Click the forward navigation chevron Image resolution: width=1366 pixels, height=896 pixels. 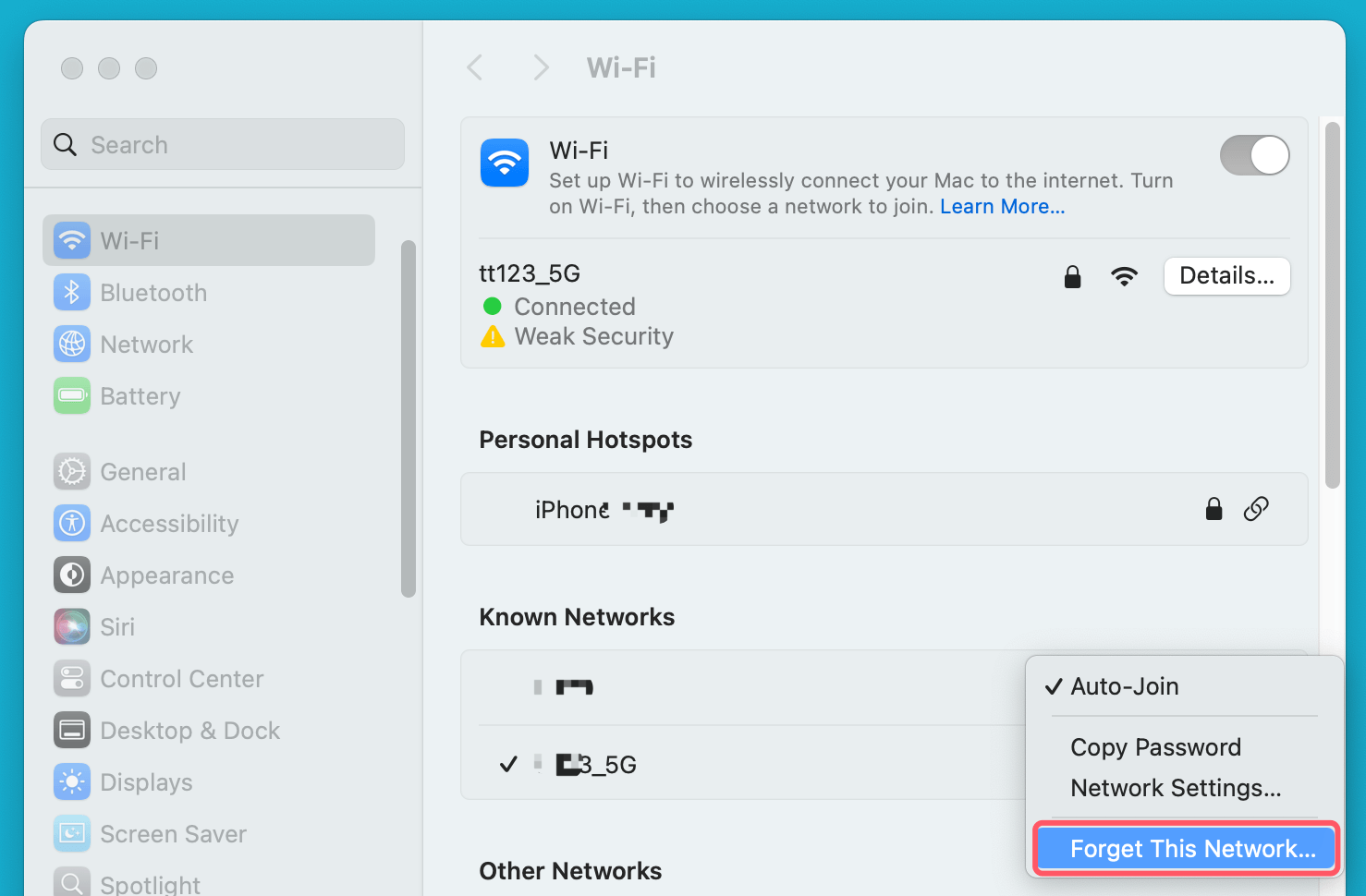click(541, 67)
